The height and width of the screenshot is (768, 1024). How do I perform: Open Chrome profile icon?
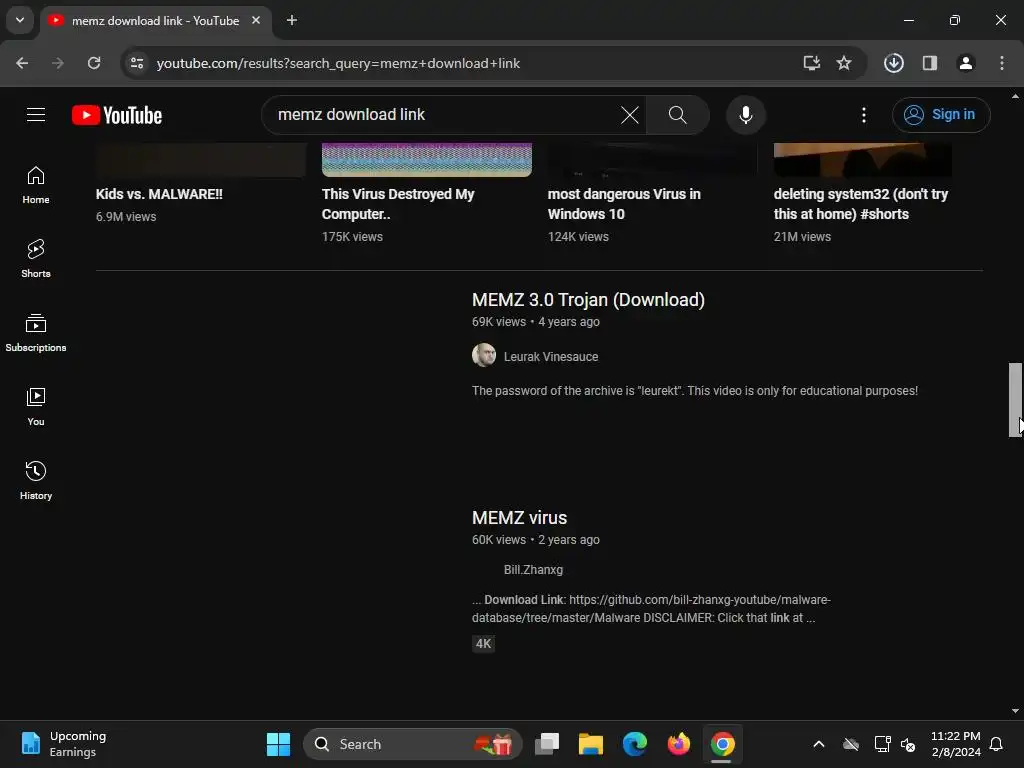(965, 63)
